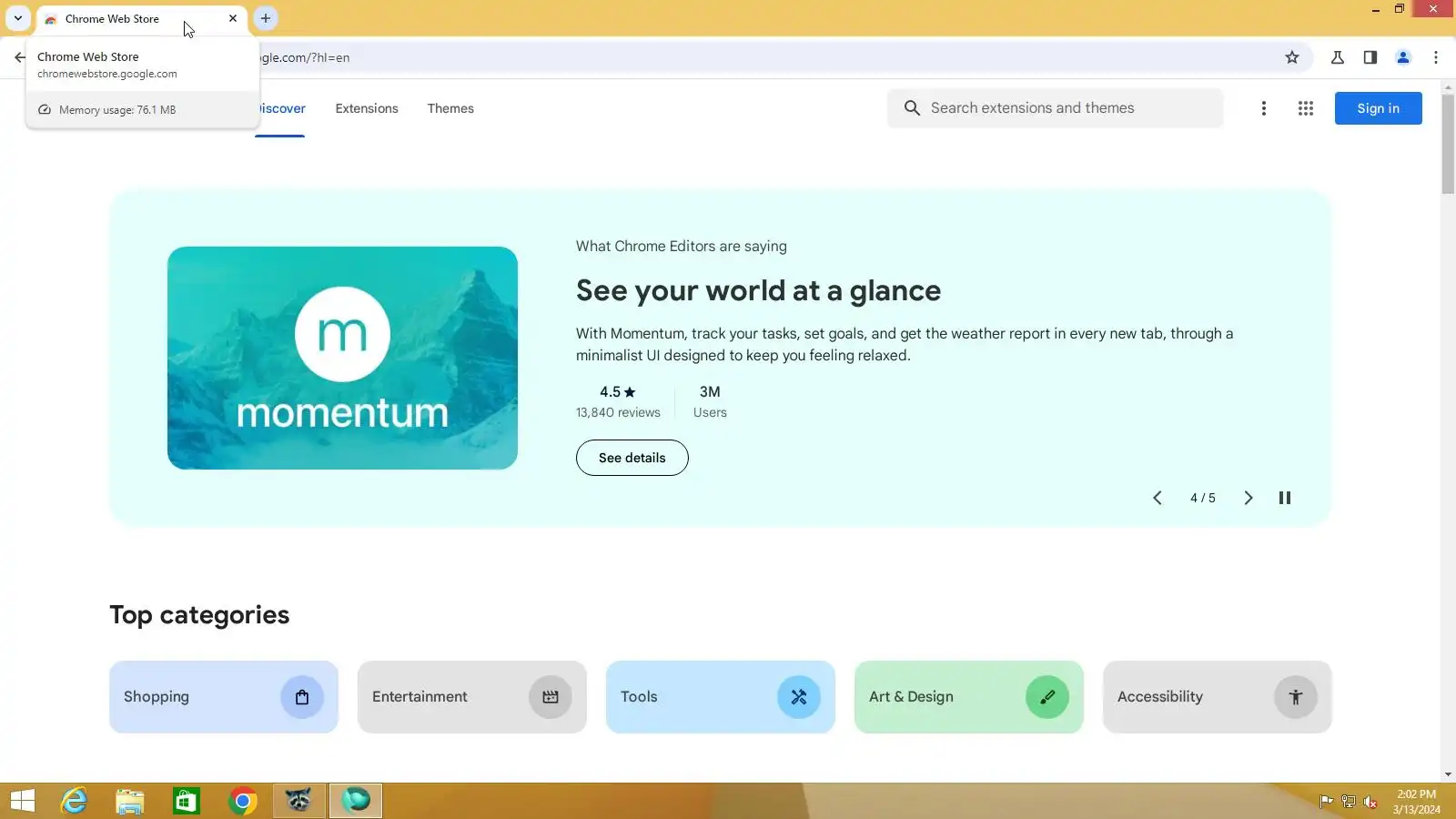Click the teal globe taskbar app
1456x819 pixels.
click(x=356, y=801)
